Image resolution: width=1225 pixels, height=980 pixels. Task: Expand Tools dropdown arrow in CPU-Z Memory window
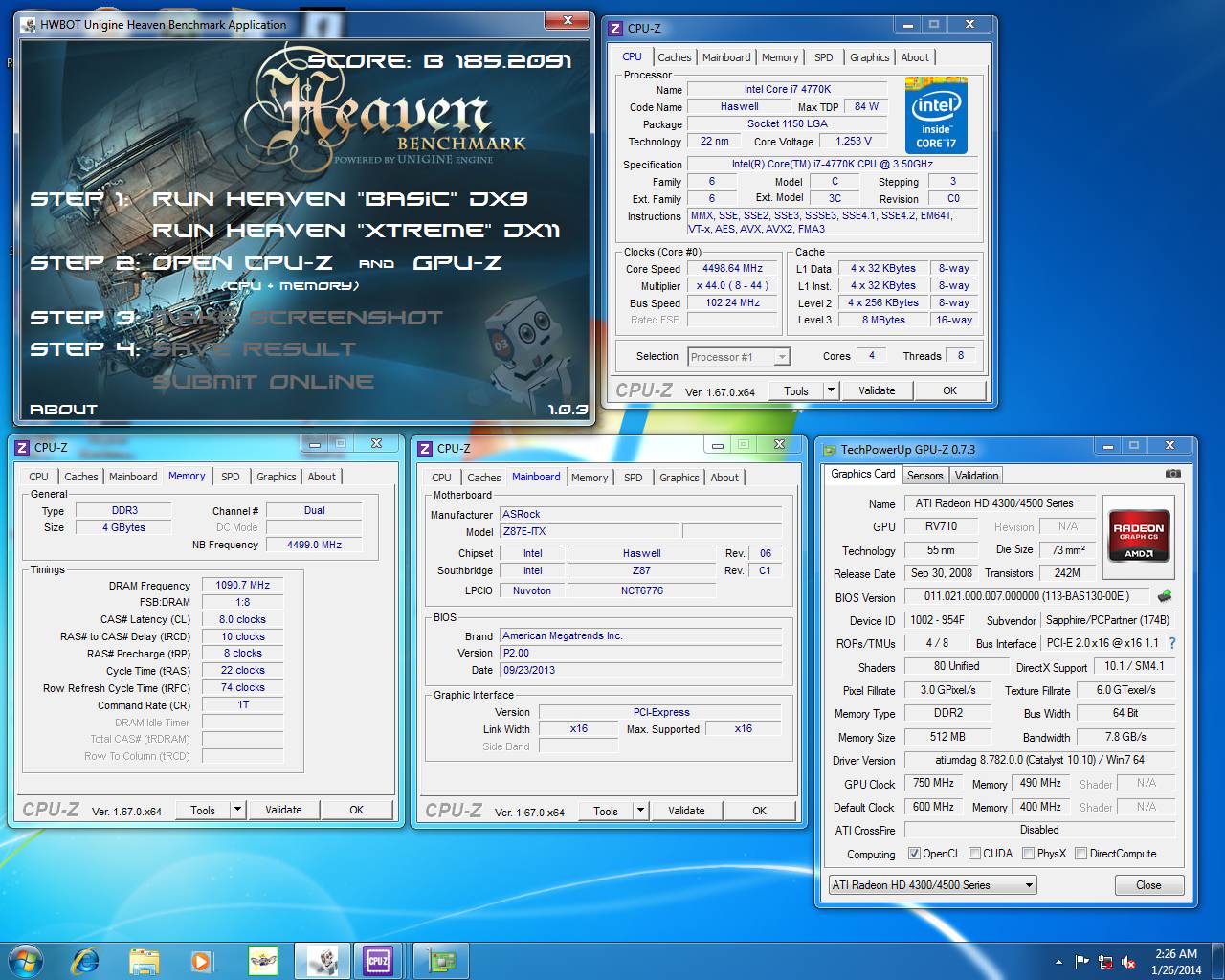tap(237, 810)
